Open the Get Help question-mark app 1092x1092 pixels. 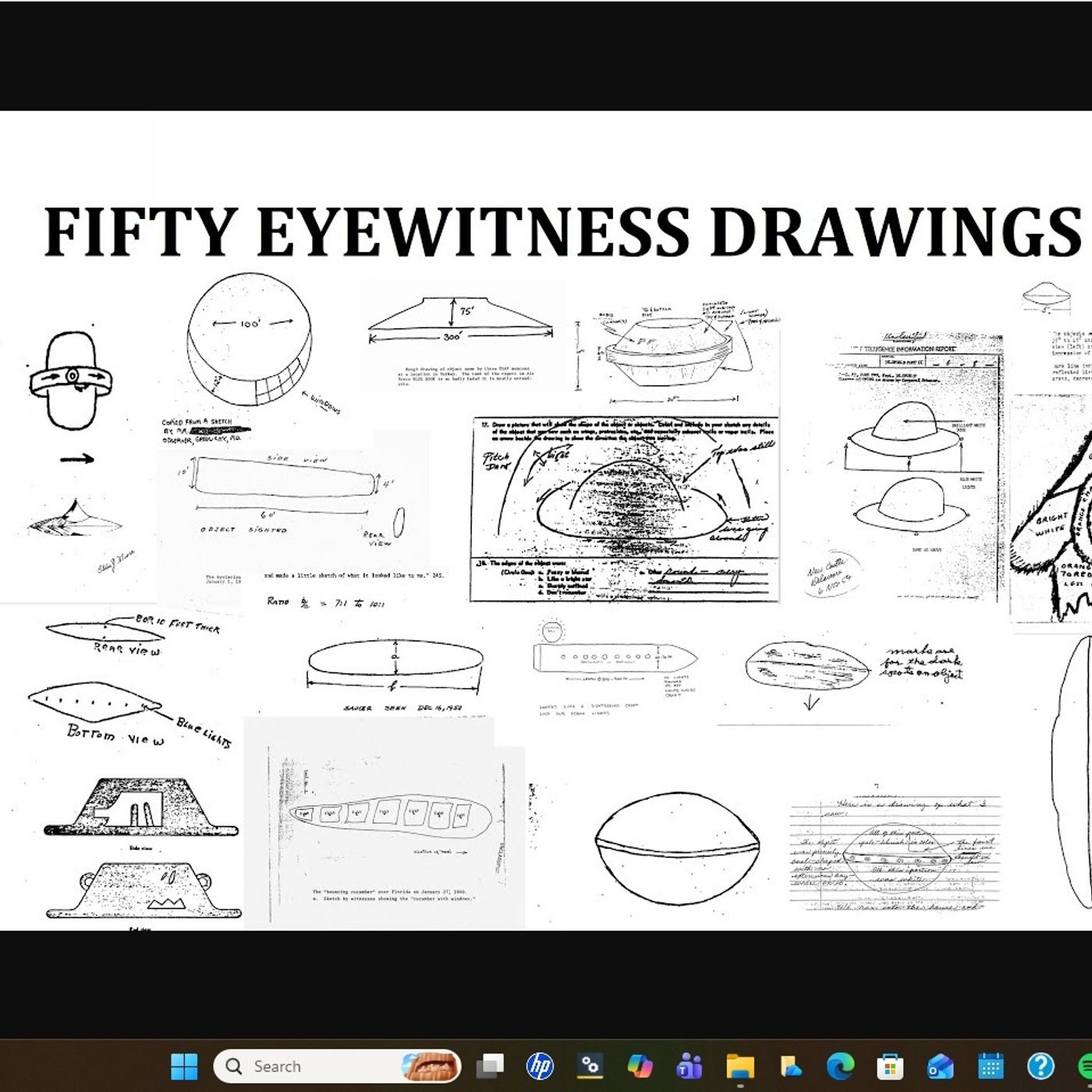click(x=1041, y=1065)
